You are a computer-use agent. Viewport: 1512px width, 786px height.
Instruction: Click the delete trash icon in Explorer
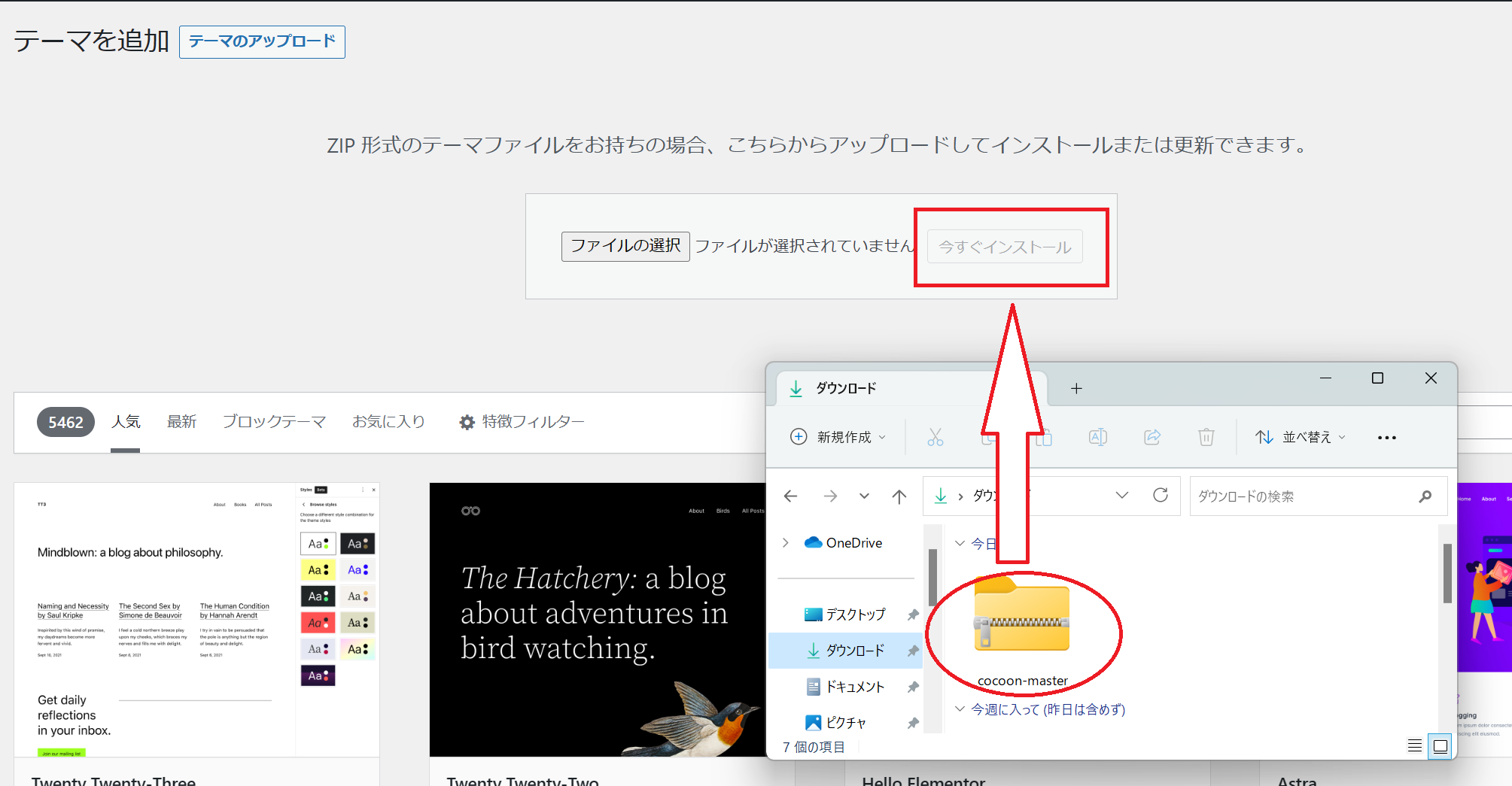click(x=1206, y=437)
